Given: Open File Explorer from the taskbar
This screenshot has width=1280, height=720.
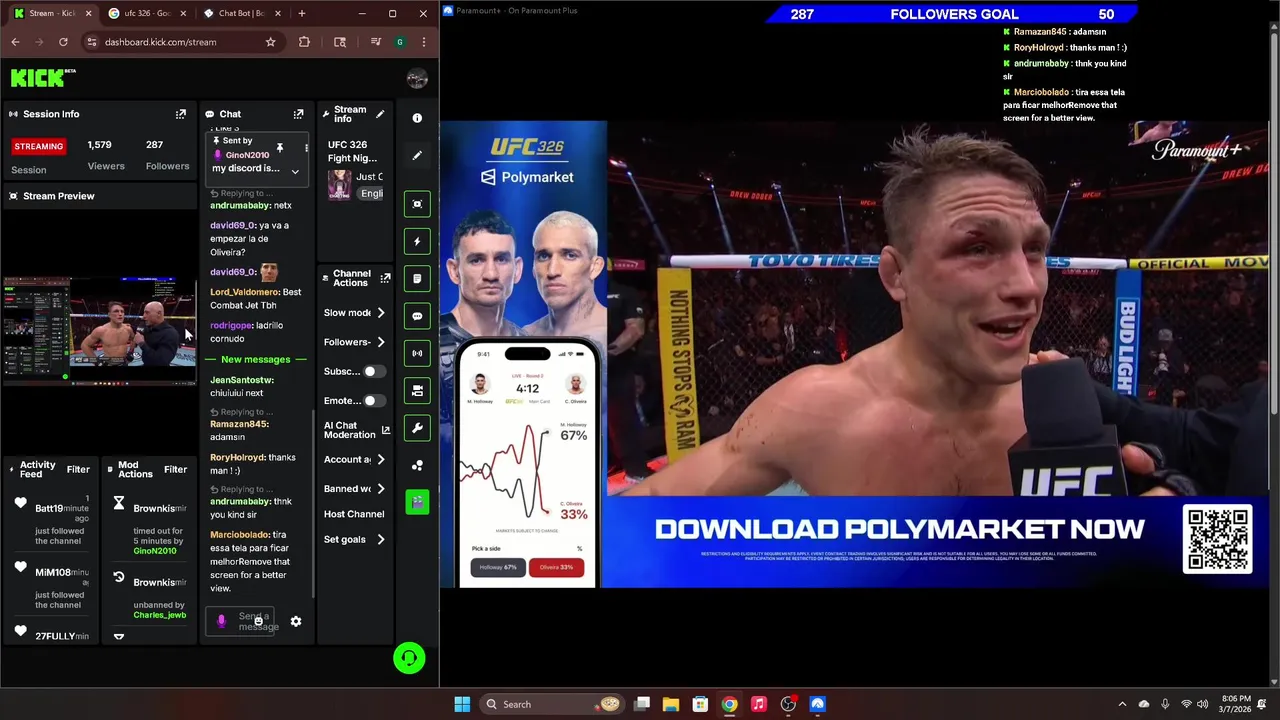Looking at the screenshot, I should (671, 704).
